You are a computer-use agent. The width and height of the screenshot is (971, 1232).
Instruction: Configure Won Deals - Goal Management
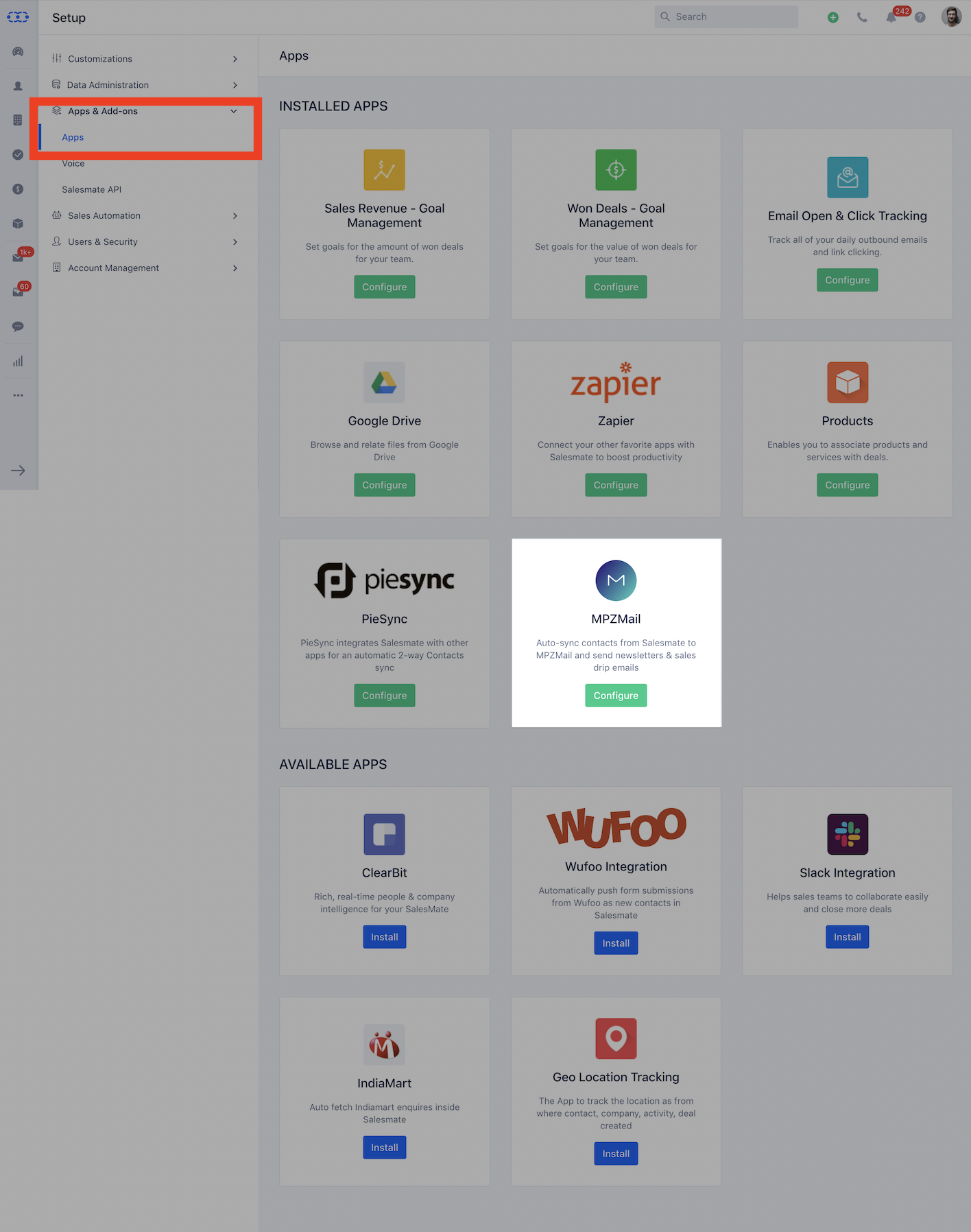pos(616,287)
